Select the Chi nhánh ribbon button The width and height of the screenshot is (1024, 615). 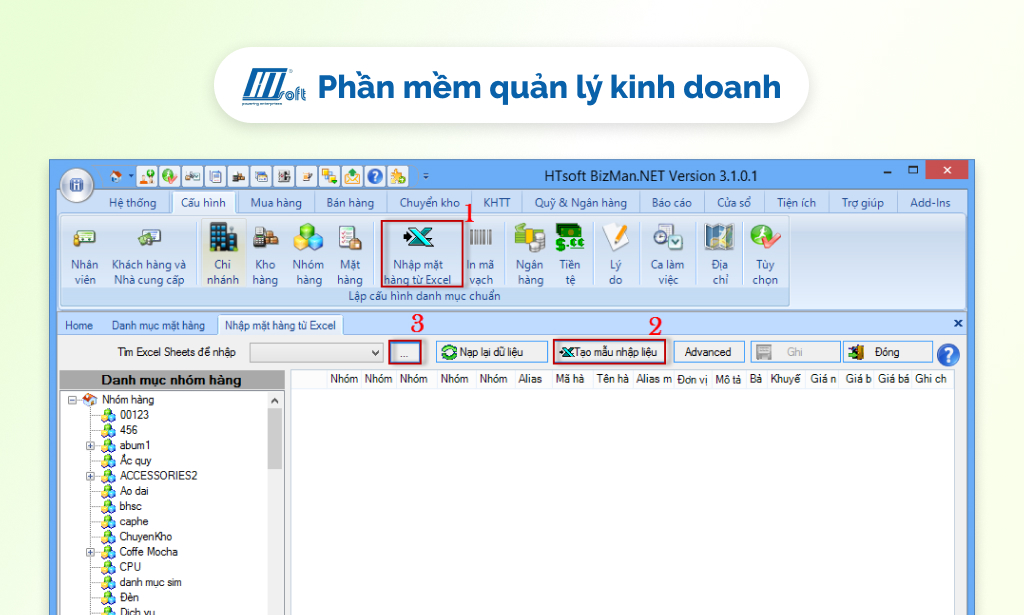(223, 254)
